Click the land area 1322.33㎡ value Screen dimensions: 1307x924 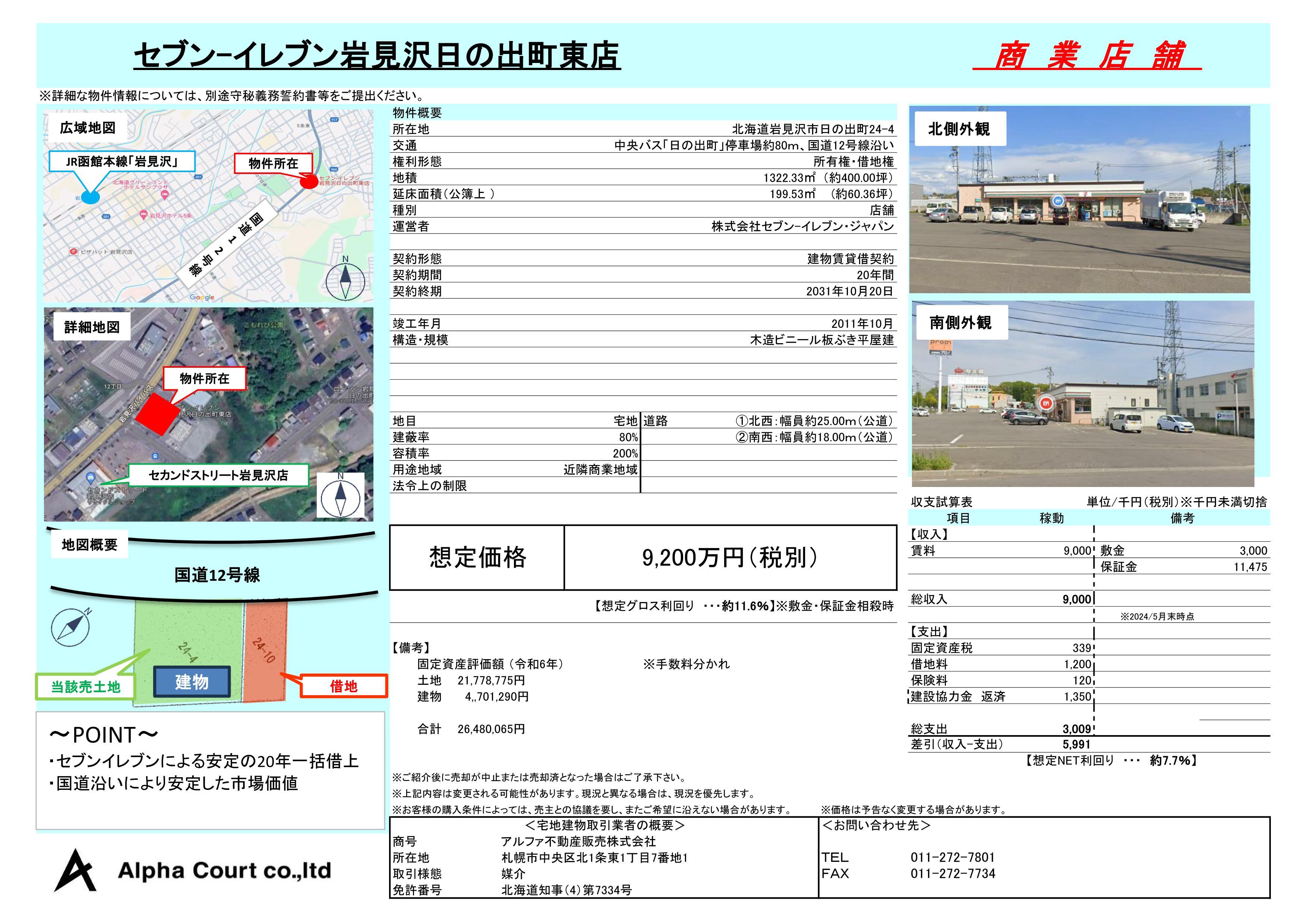click(x=829, y=177)
